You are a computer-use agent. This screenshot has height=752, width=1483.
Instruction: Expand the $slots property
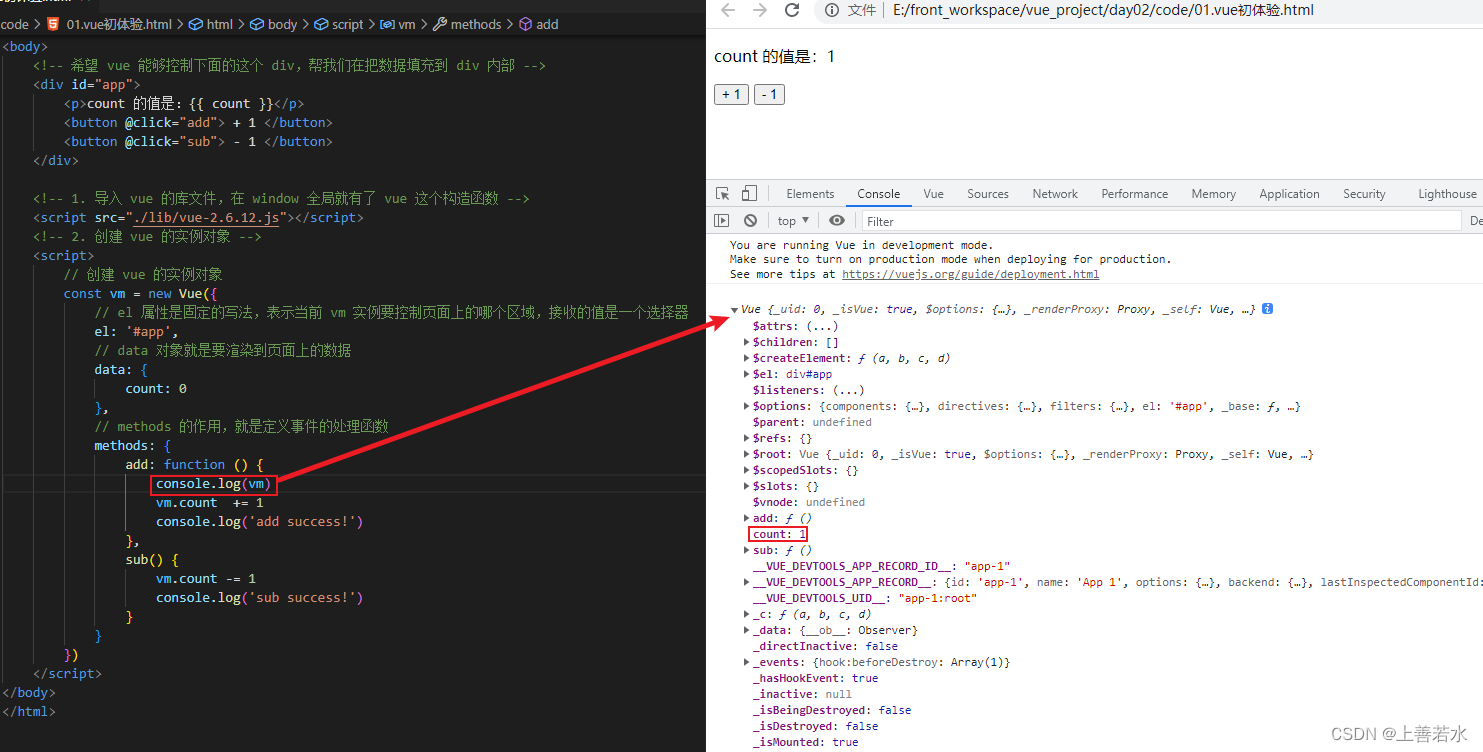pos(747,486)
